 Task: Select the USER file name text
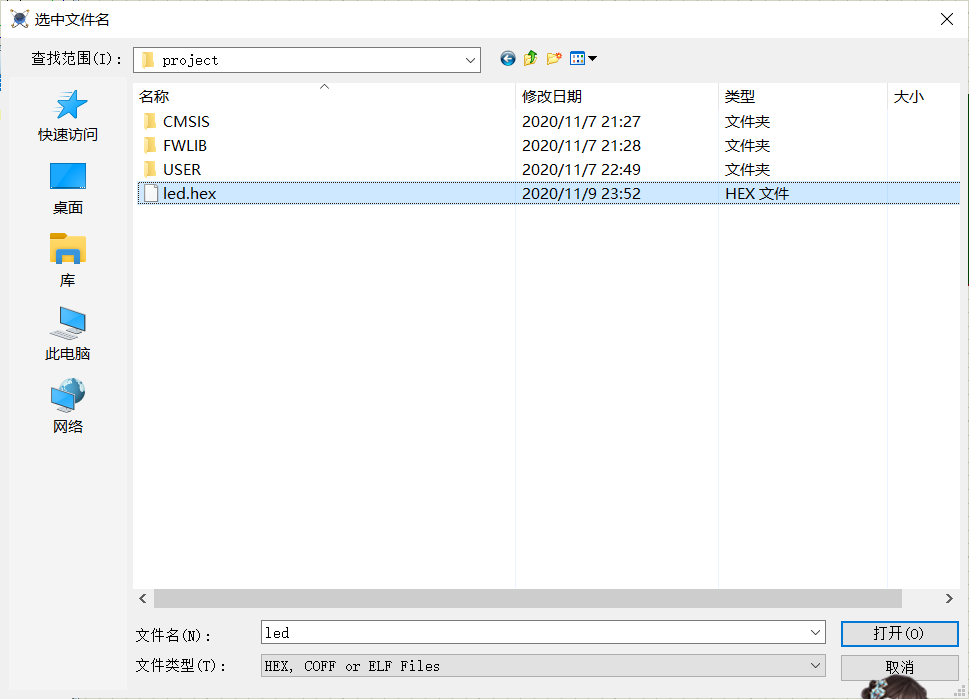coord(182,169)
